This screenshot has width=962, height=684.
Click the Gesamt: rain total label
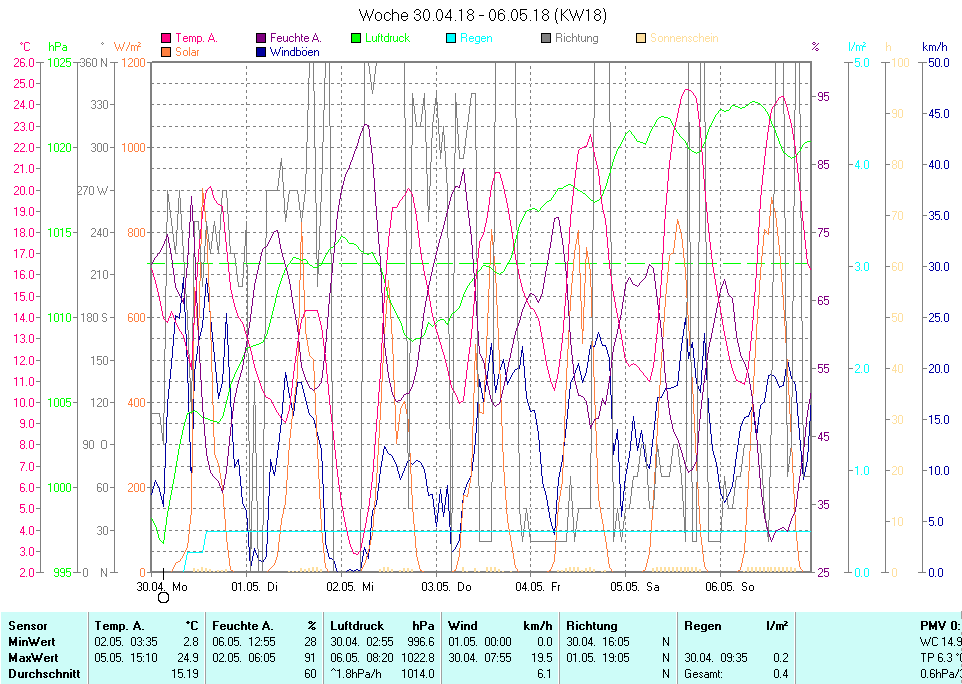tap(703, 674)
